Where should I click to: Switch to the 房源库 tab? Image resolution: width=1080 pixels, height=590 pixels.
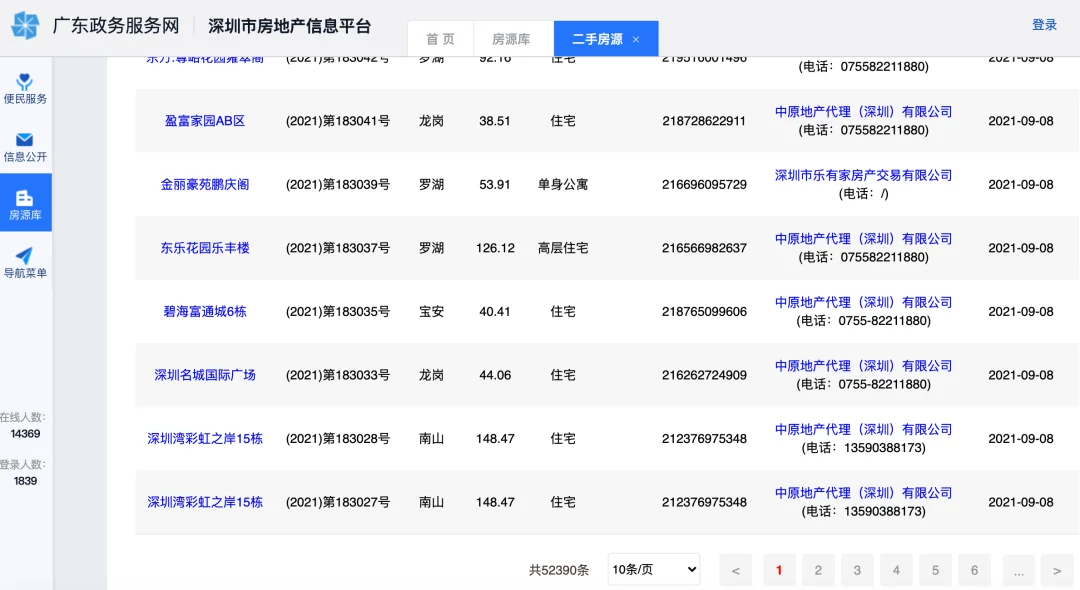(x=511, y=39)
